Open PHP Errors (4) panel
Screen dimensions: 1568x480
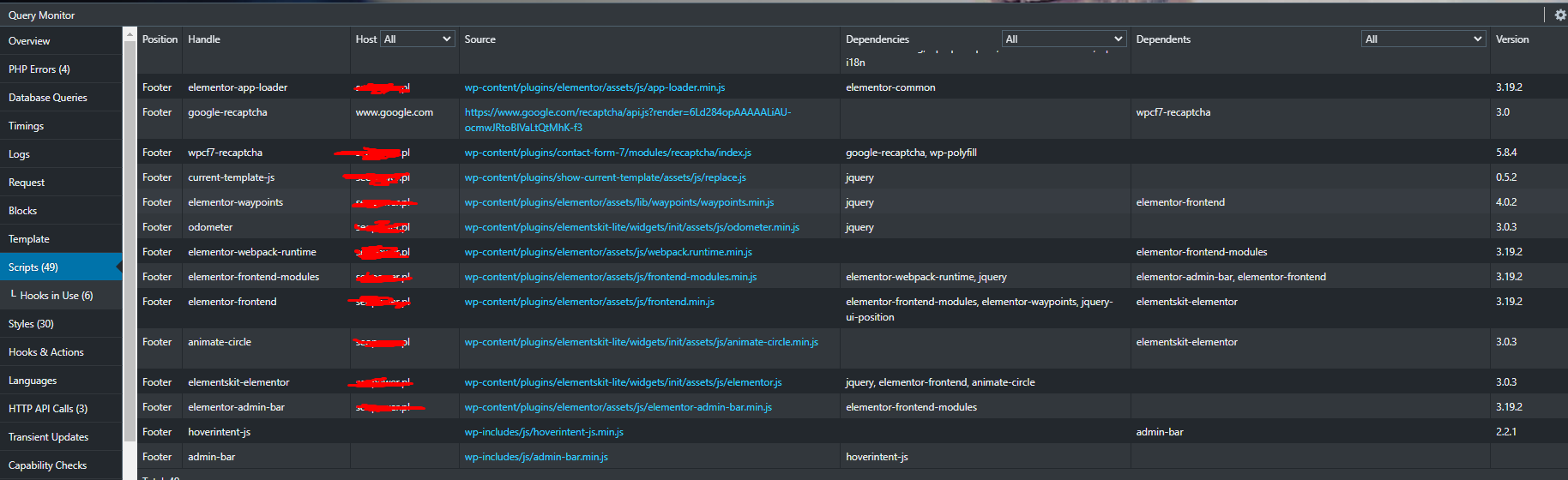[39, 69]
